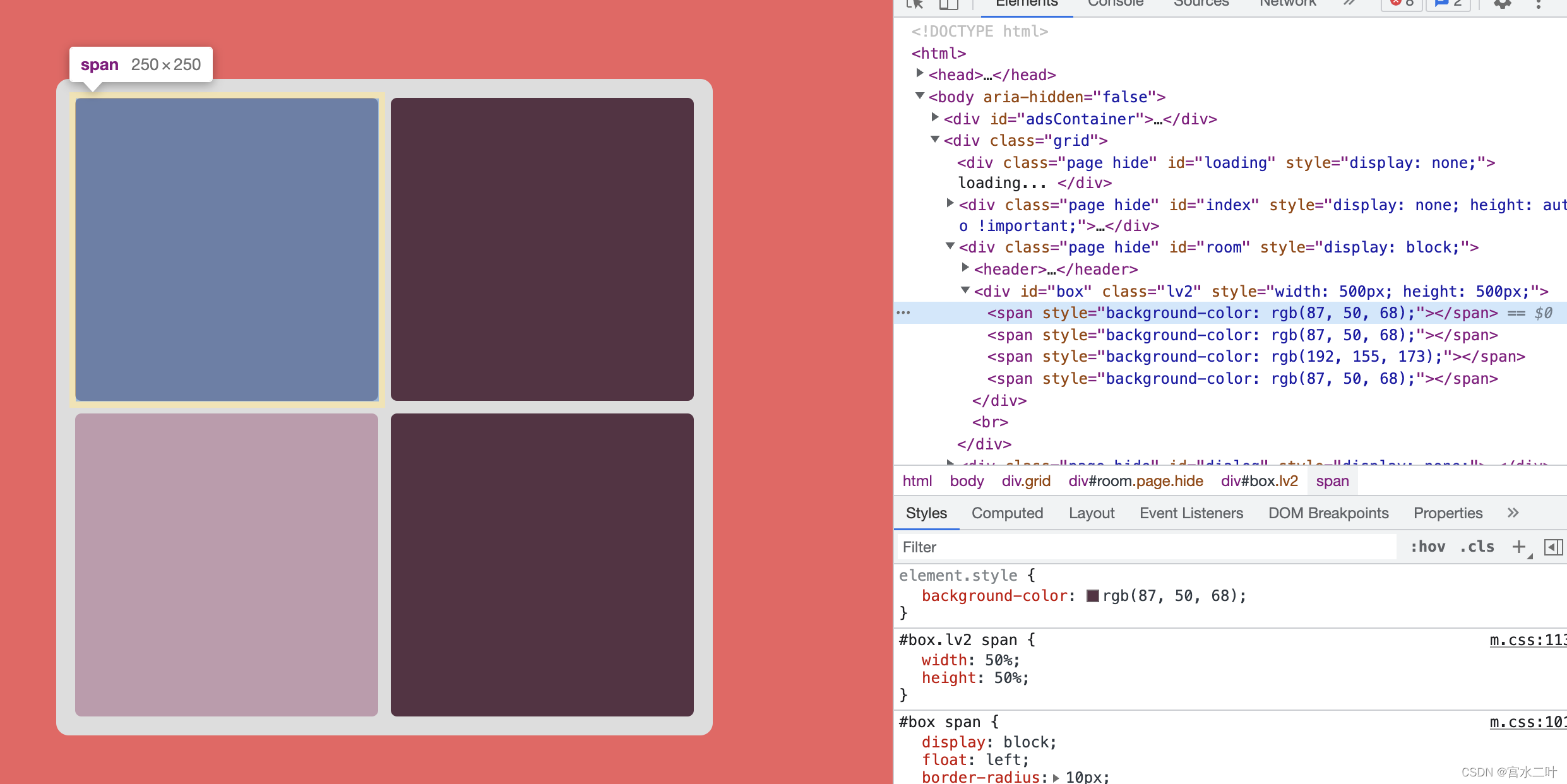1567x784 pixels.
Task: Show more style pane tabs chevron
Action: 1513,513
